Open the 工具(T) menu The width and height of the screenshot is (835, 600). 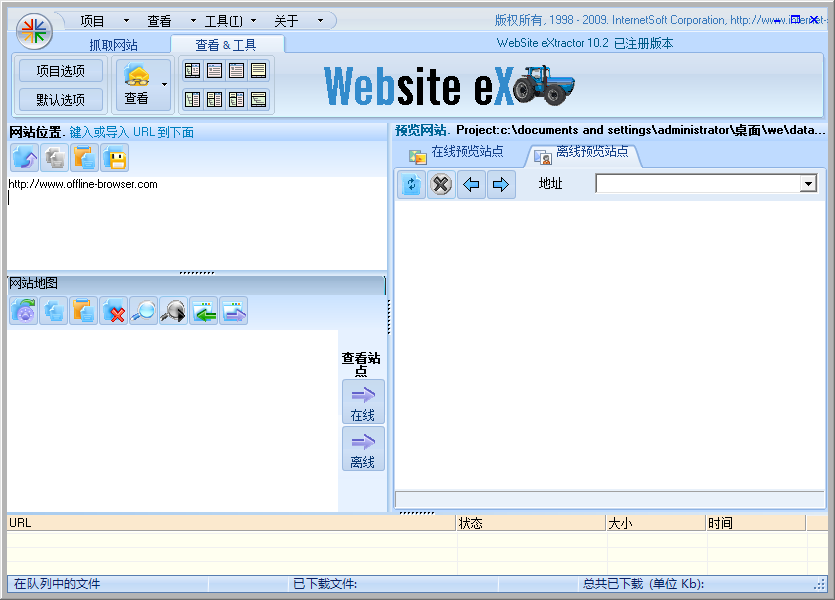224,21
